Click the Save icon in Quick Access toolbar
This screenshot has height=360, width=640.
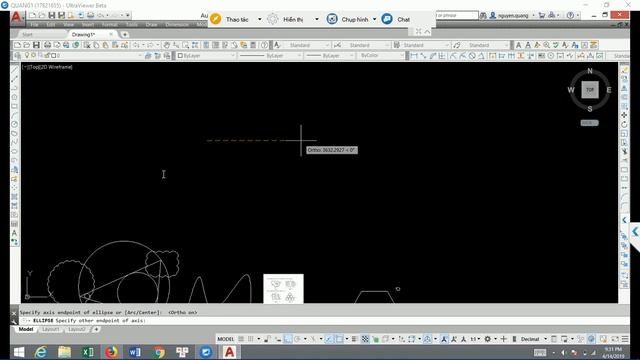[x=52, y=16]
